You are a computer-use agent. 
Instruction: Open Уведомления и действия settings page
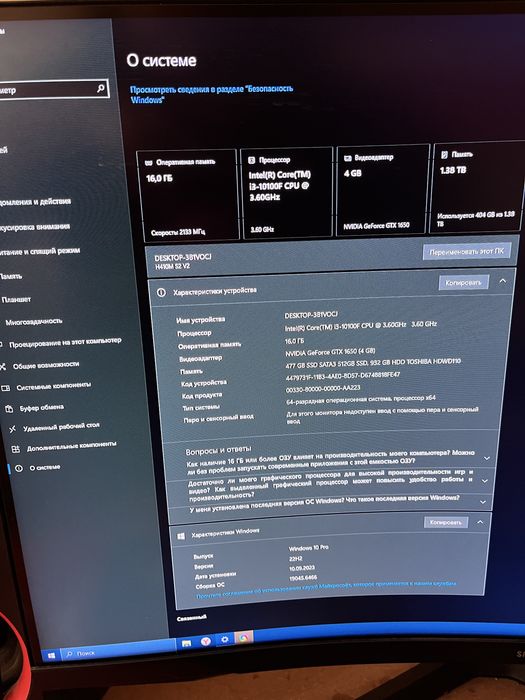35,202
